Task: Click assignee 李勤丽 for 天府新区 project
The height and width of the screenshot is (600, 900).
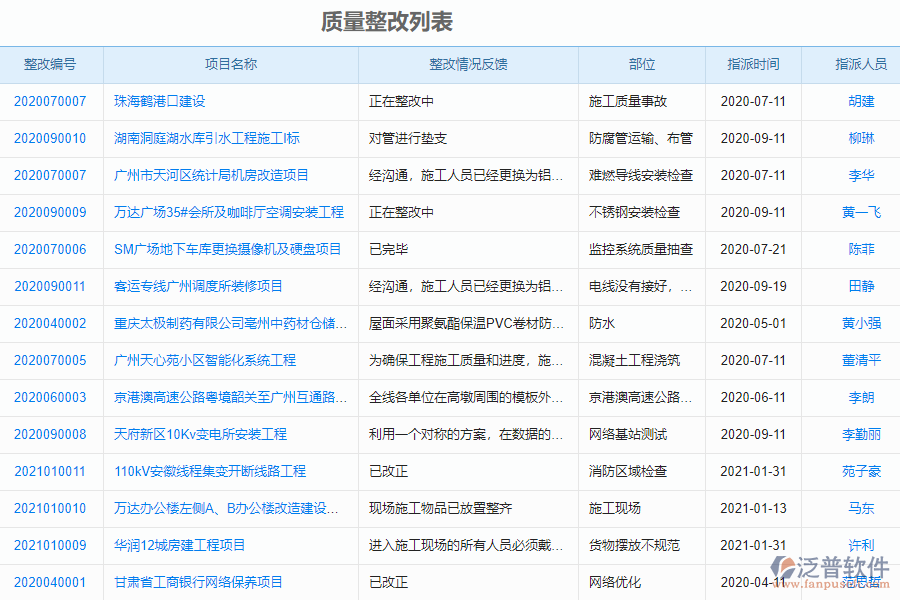Action: point(861,434)
